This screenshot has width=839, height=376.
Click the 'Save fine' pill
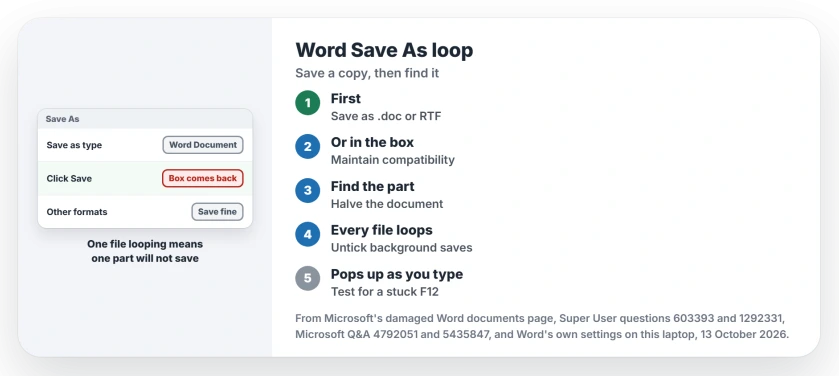(217, 212)
